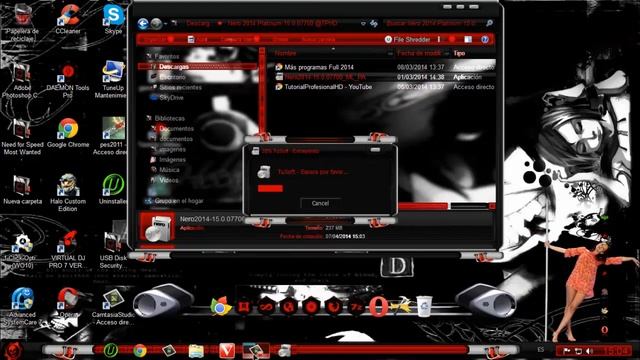This screenshot has height=360, width=640.
Task: Click the Descargas breadcrumb in address bar
Action: point(198,24)
